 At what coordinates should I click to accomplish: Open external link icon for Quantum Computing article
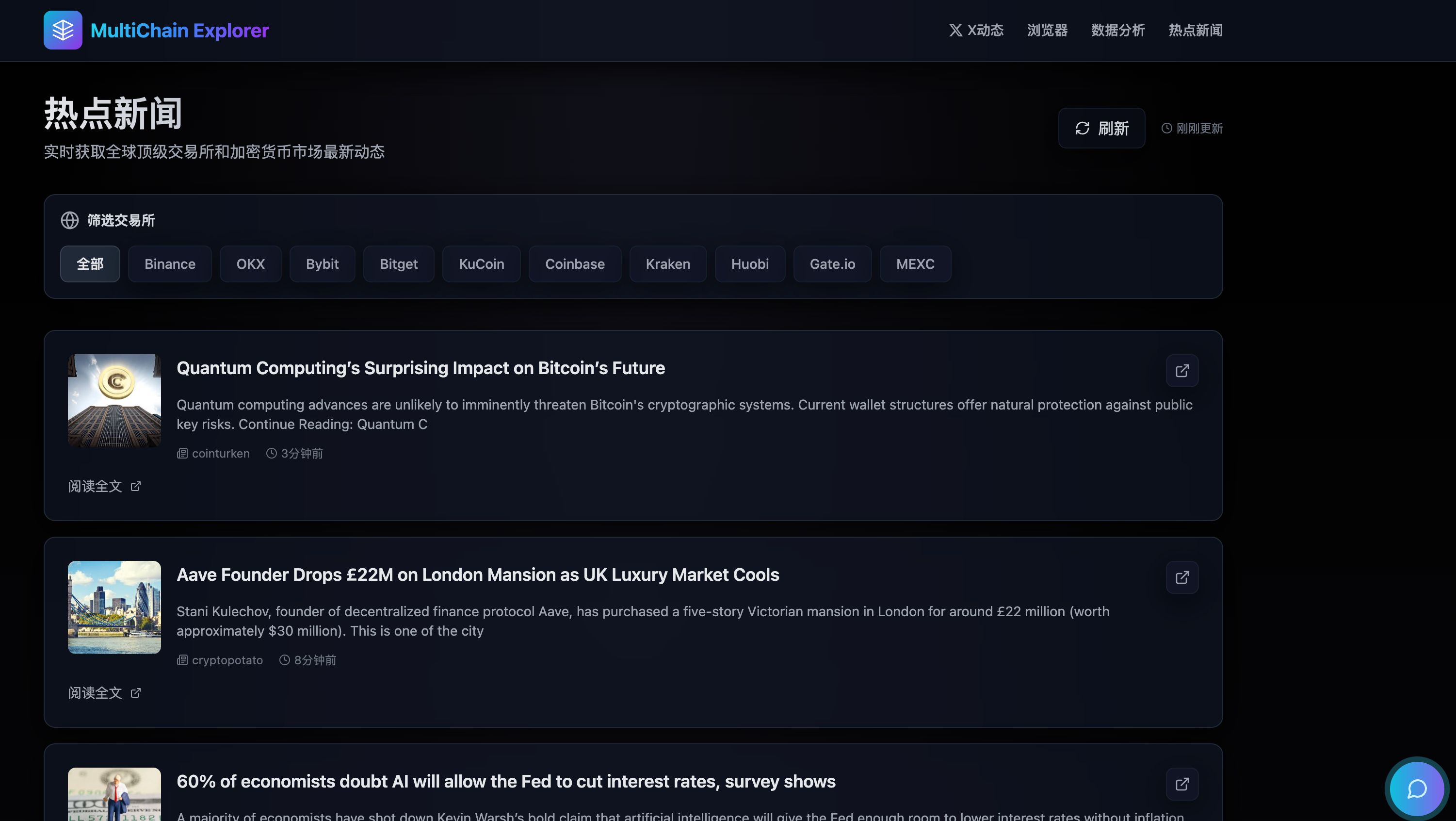pyautogui.click(x=1182, y=371)
